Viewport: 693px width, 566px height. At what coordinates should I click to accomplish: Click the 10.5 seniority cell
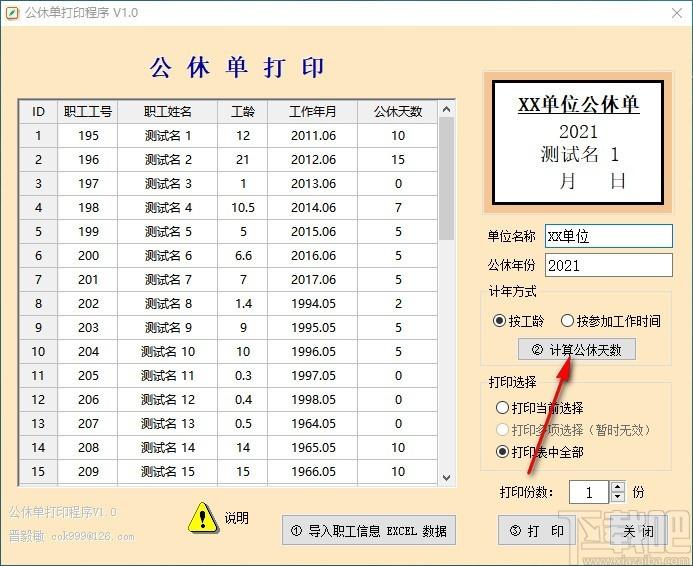click(x=243, y=207)
